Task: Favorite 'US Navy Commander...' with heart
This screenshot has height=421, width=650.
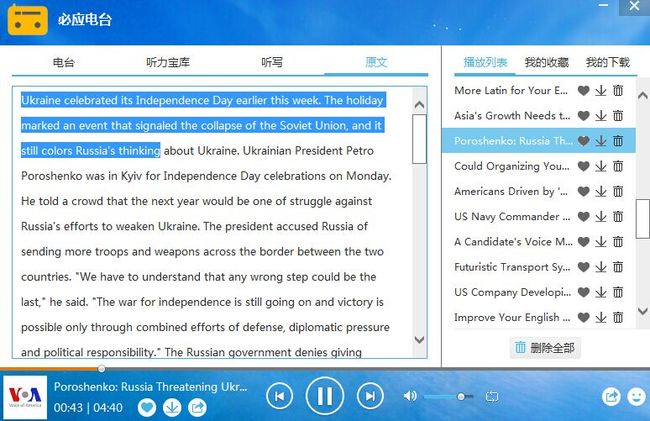Action: (x=583, y=216)
